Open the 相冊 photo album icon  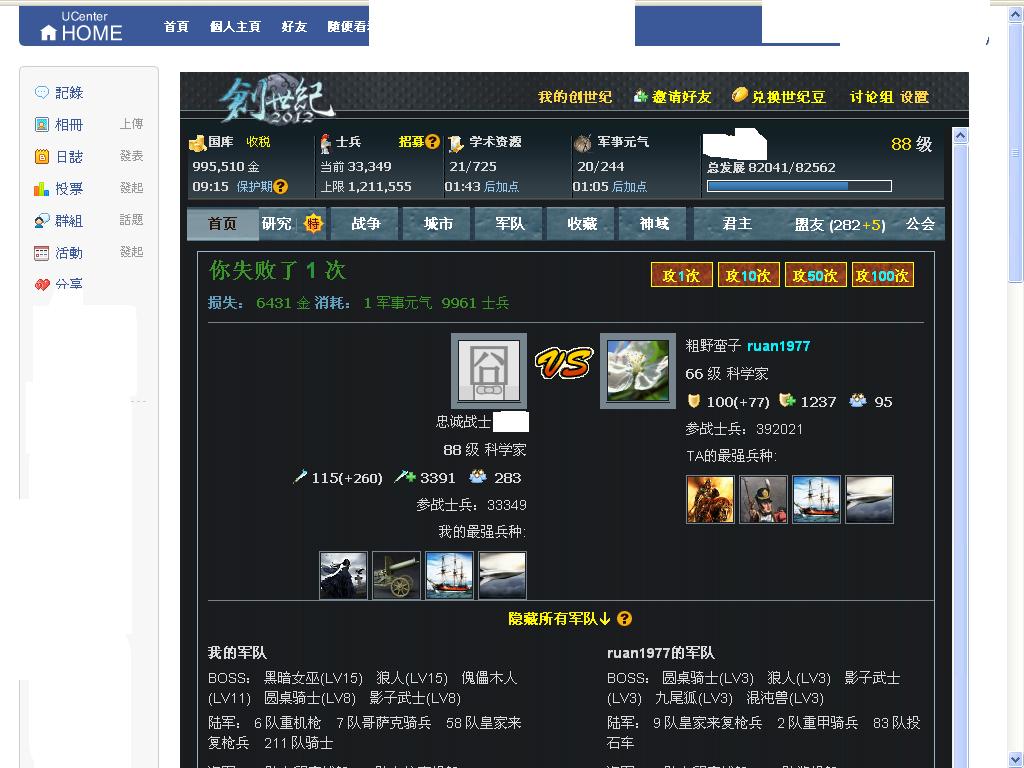point(42,124)
